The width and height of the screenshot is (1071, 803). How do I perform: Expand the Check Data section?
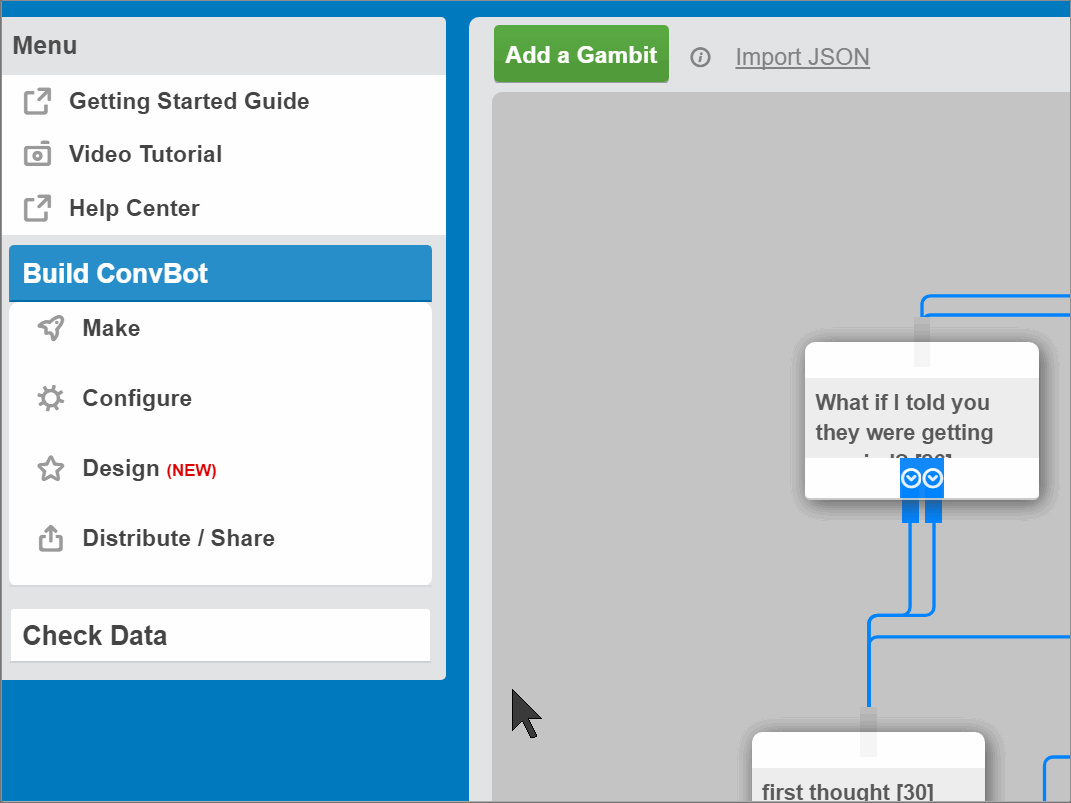coord(221,636)
